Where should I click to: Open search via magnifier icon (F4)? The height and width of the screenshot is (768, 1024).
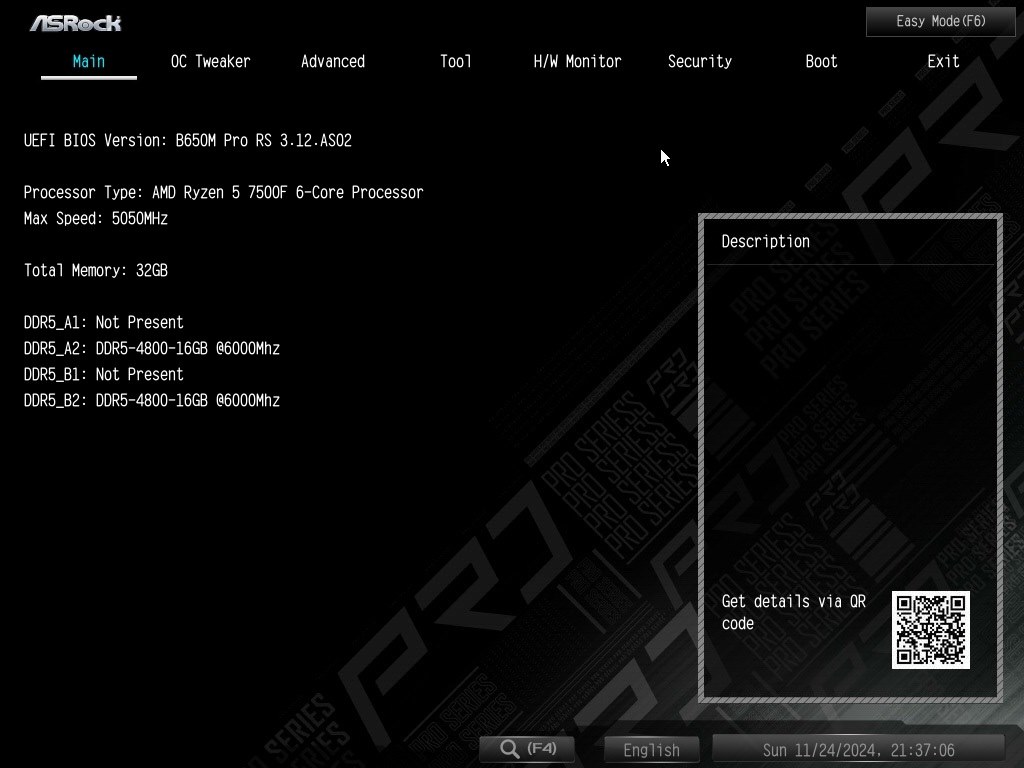[527, 748]
